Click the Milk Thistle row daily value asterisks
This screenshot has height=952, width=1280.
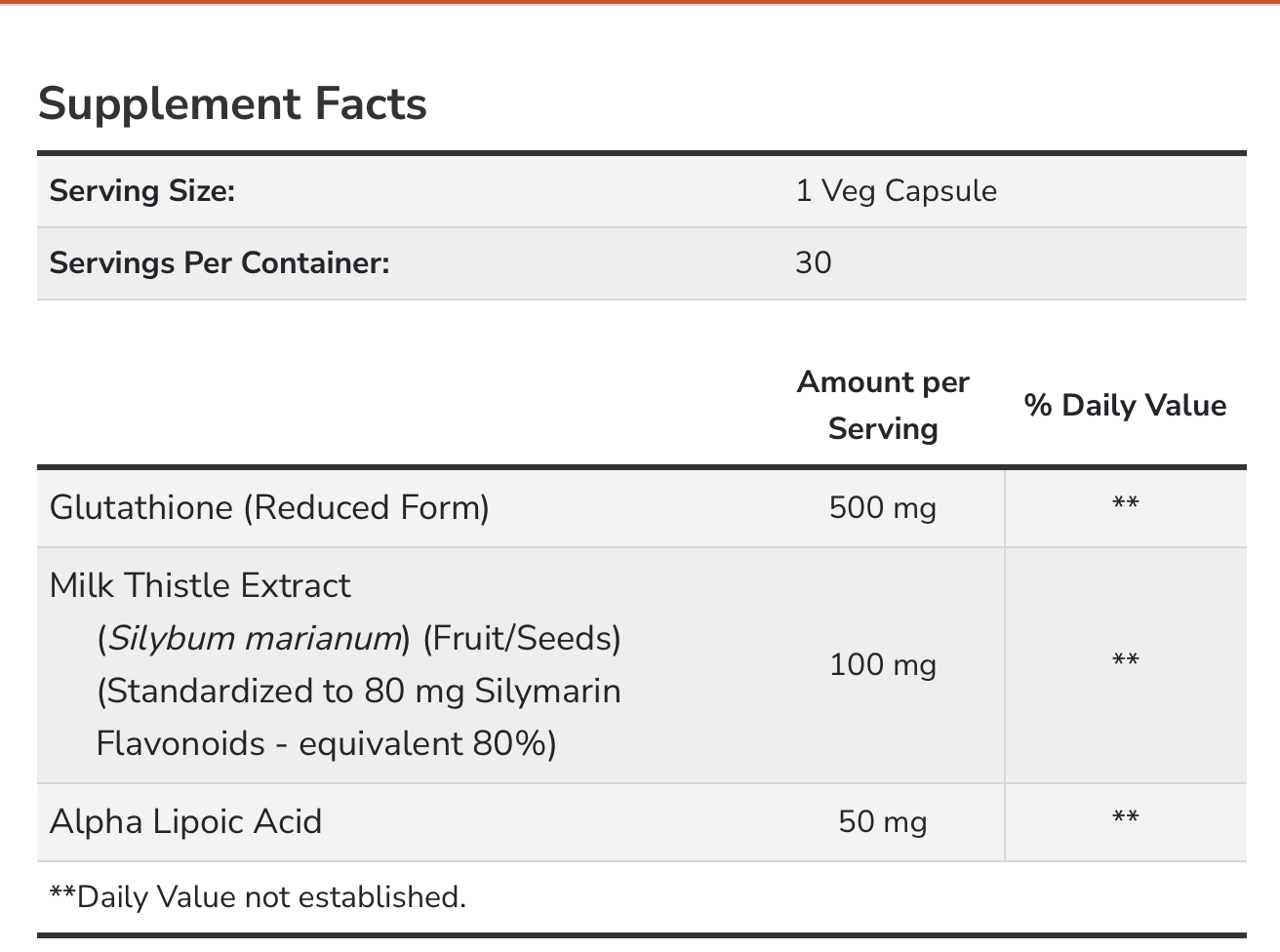tap(1125, 662)
